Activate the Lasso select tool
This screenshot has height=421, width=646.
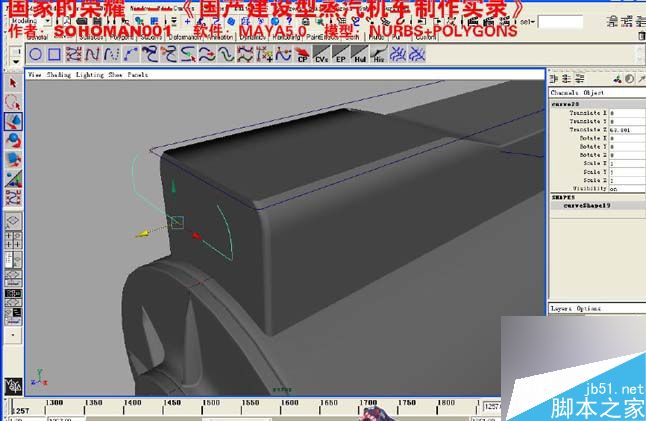(x=13, y=102)
